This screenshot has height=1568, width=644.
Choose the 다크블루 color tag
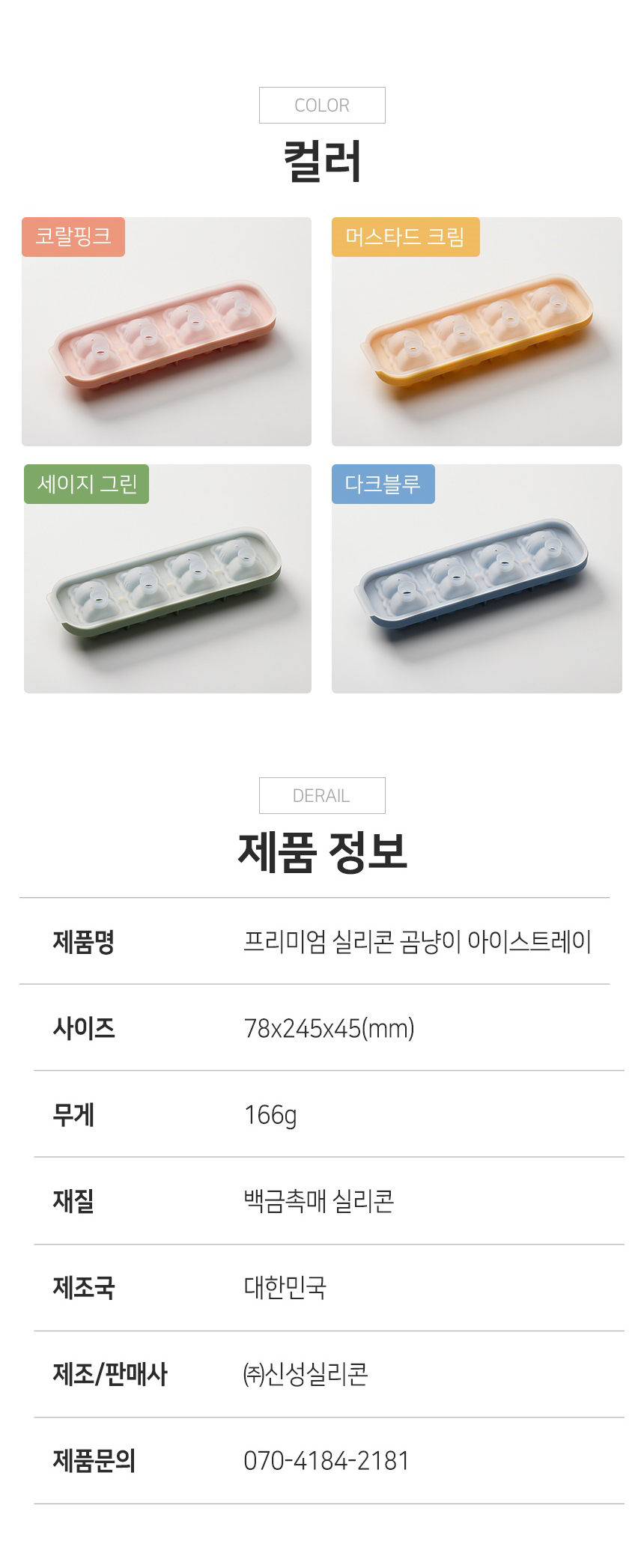click(x=383, y=484)
